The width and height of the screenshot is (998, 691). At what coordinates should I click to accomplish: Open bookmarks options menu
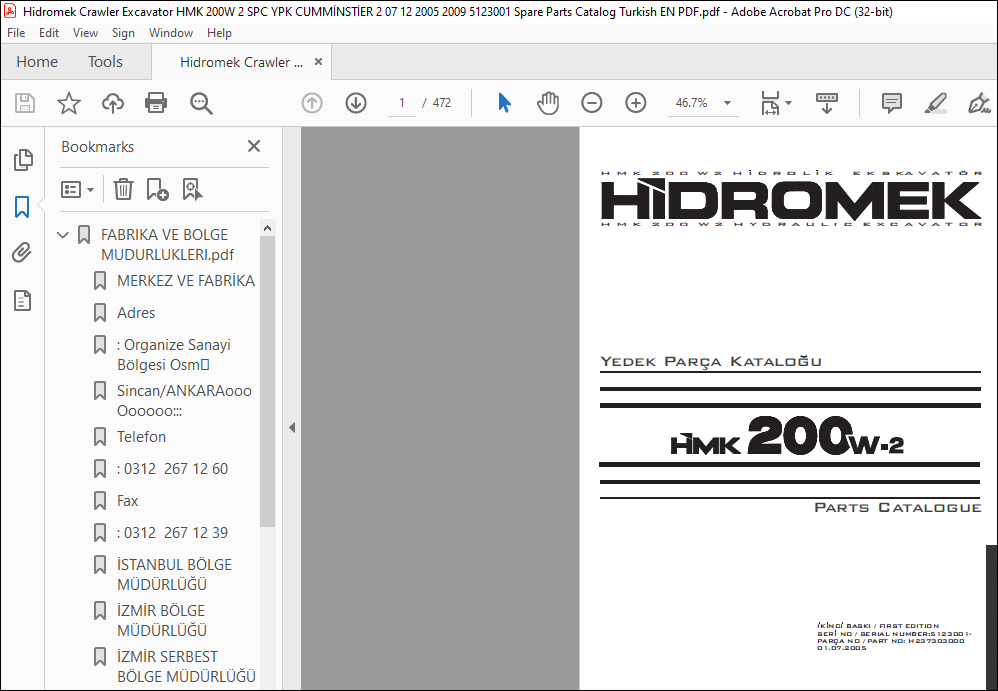(x=77, y=190)
